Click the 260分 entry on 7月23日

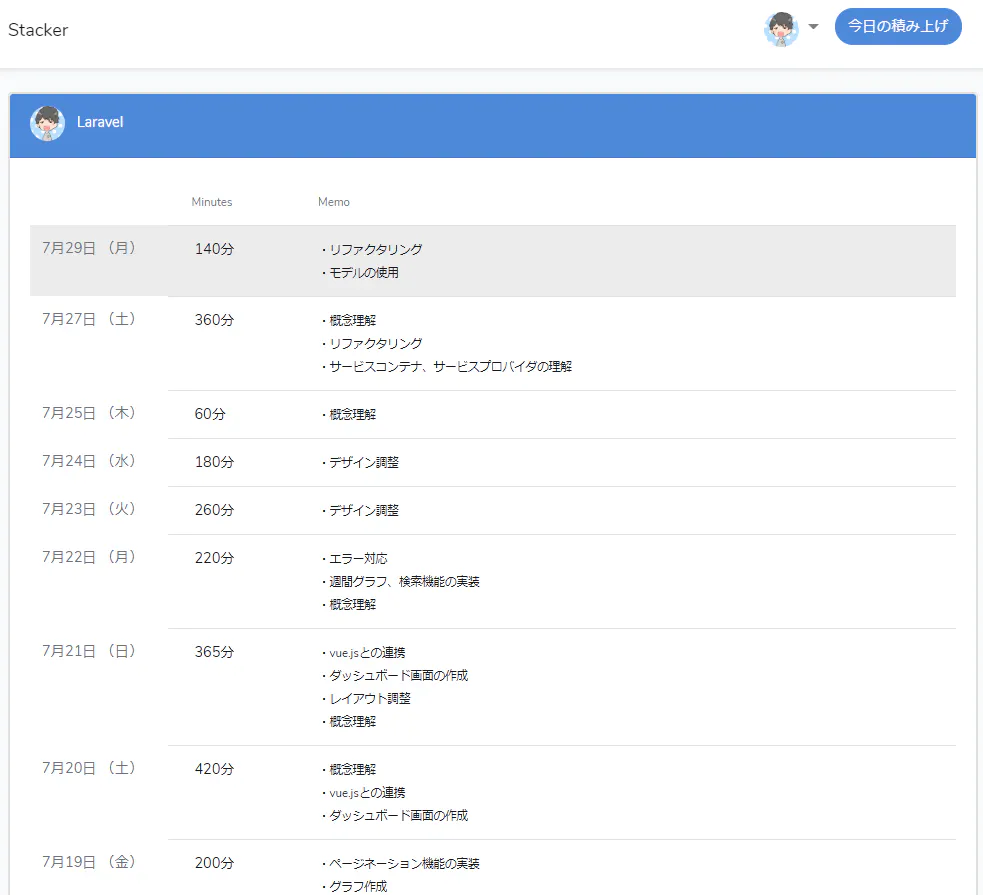214,510
